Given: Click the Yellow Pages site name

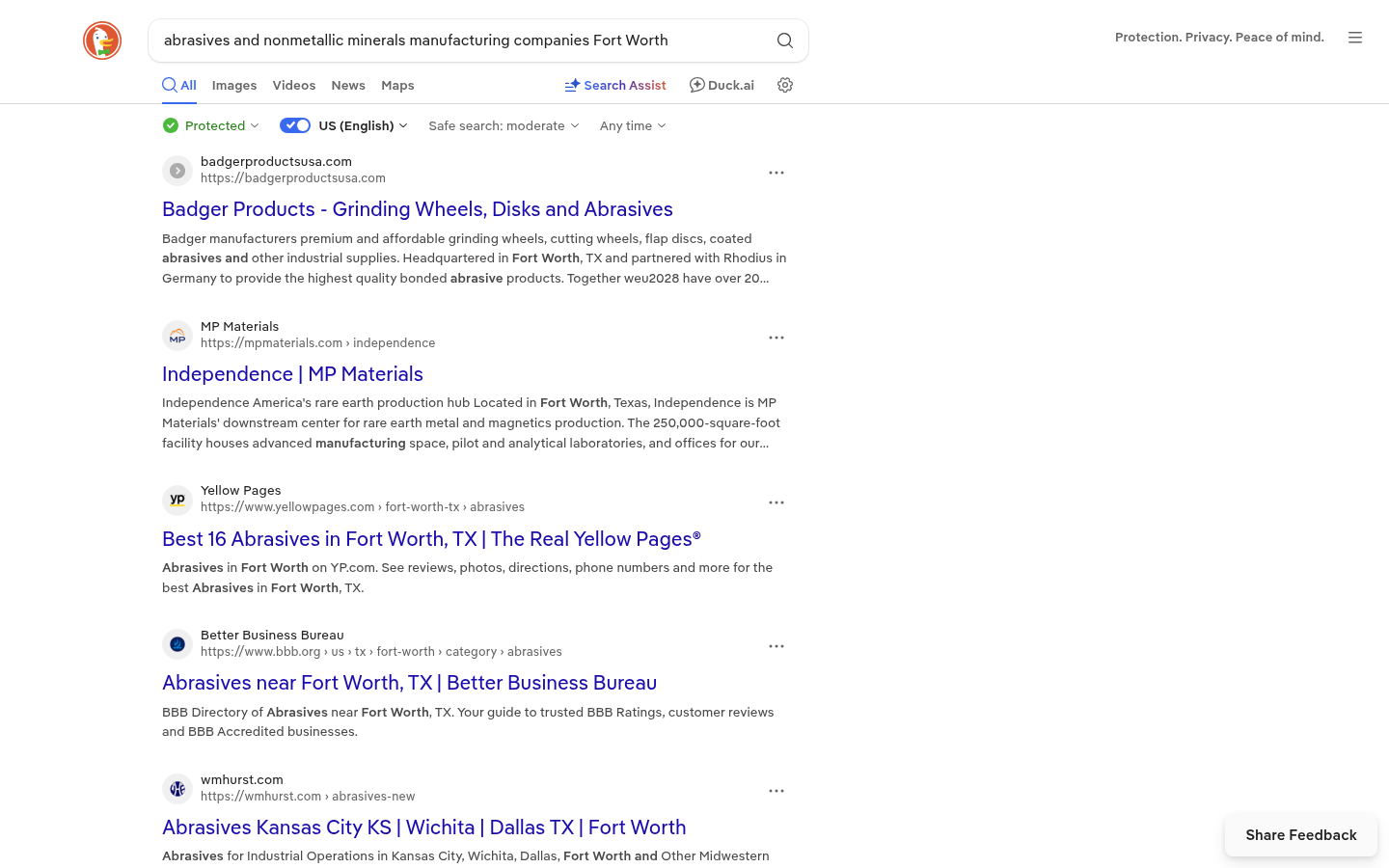Looking at the screenshot, I should pos(241,491).
